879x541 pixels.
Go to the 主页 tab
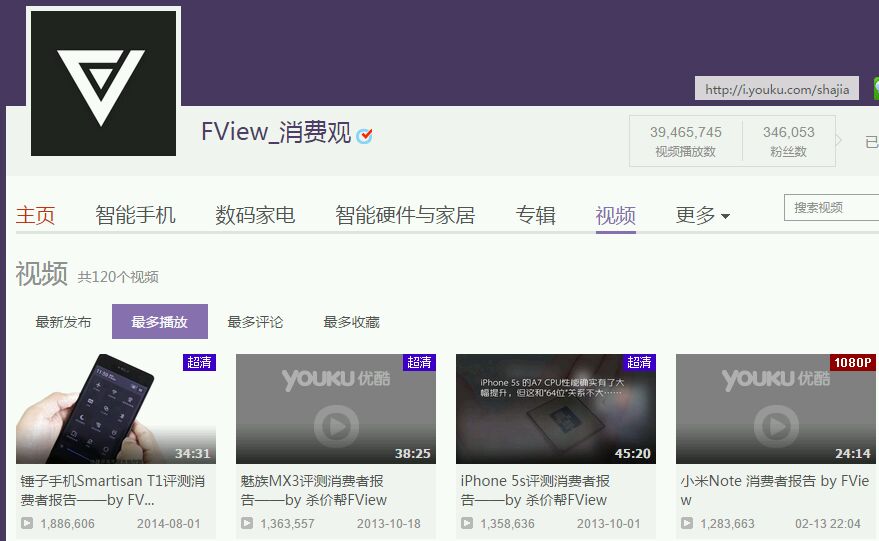(x=35, y=215)
